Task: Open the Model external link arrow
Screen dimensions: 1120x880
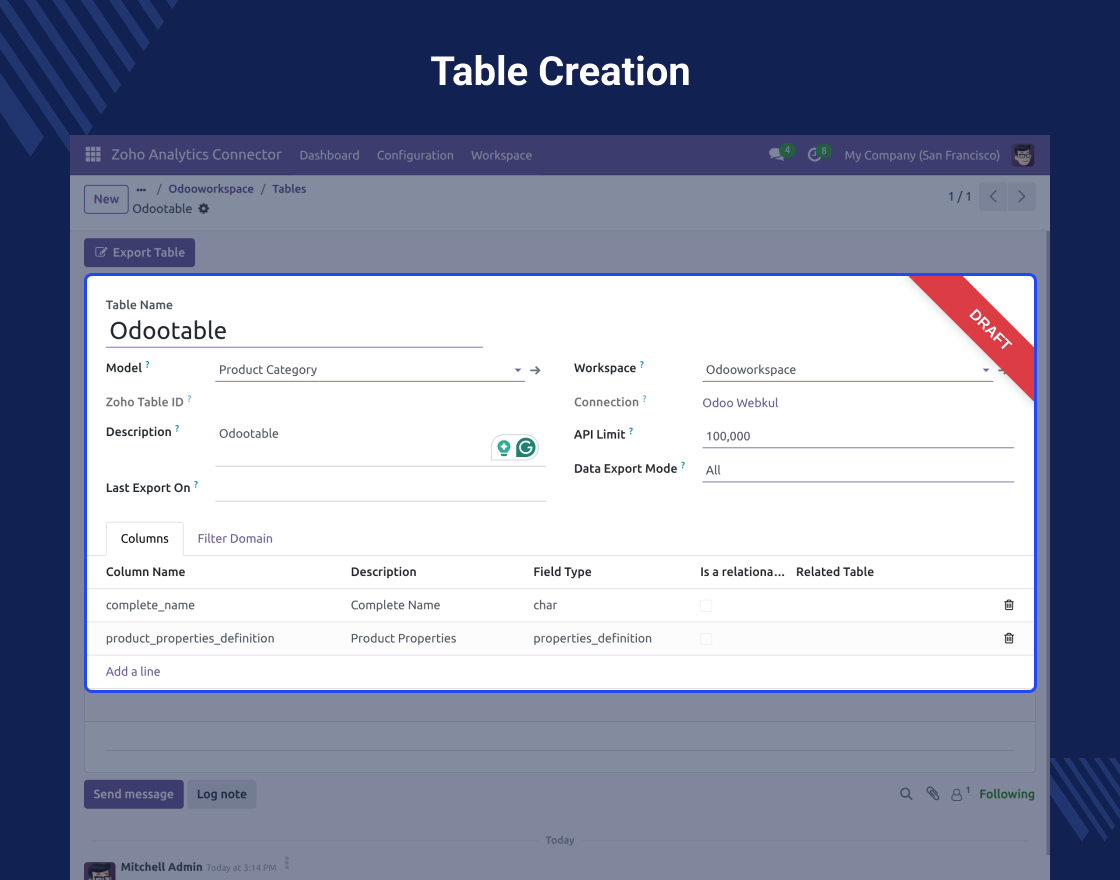Action: pos(535,370)
